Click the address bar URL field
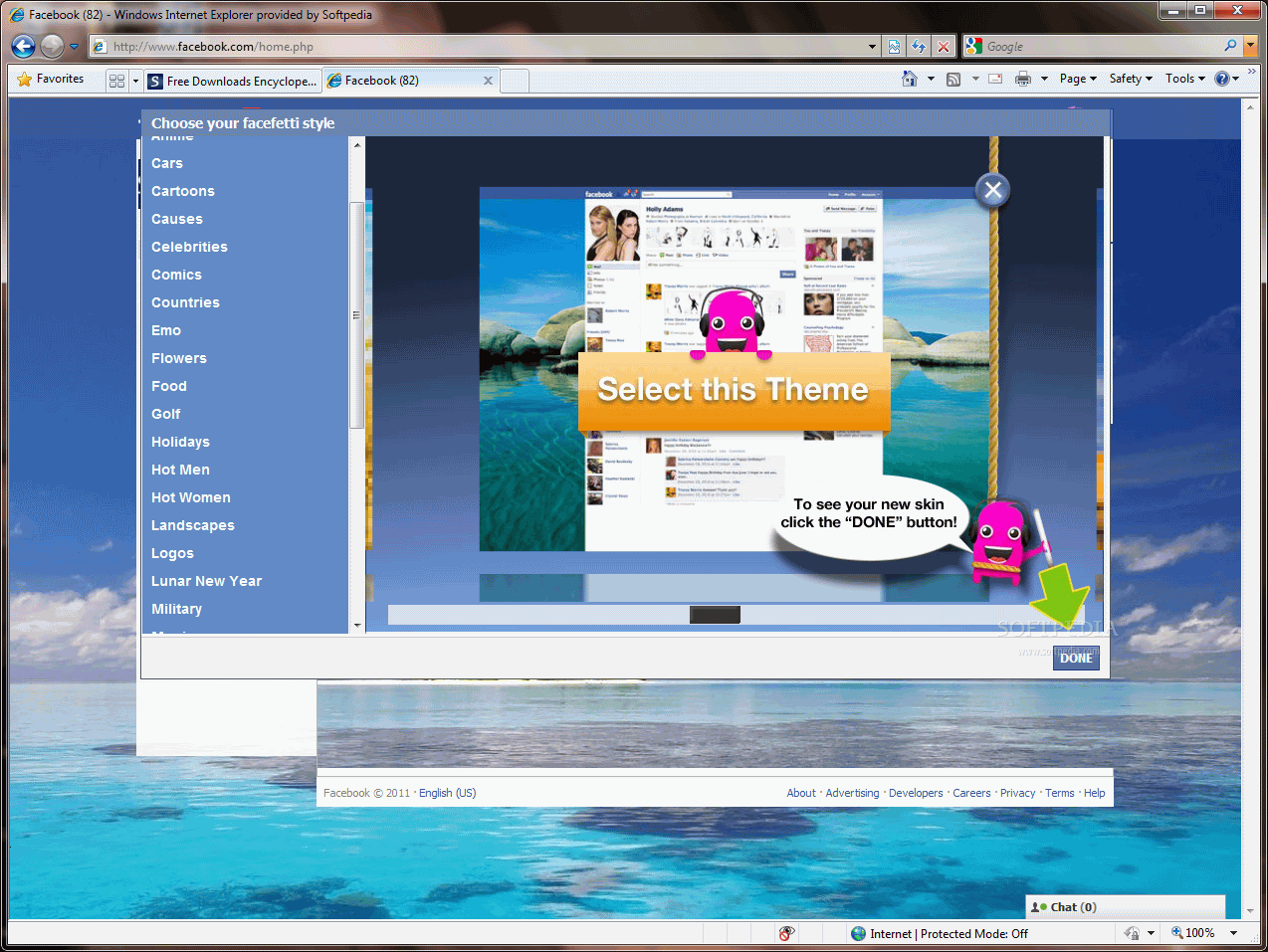 point(478,46)
